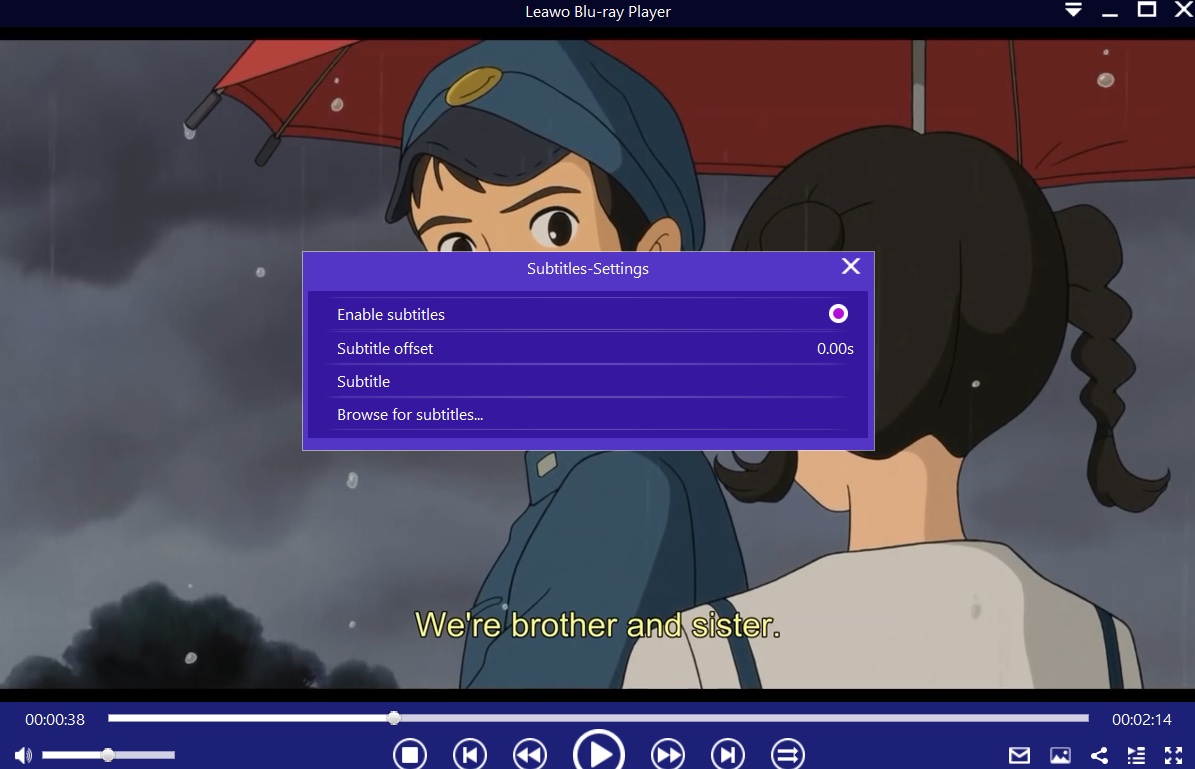Click the volume slider track

[x=140, y=755]
